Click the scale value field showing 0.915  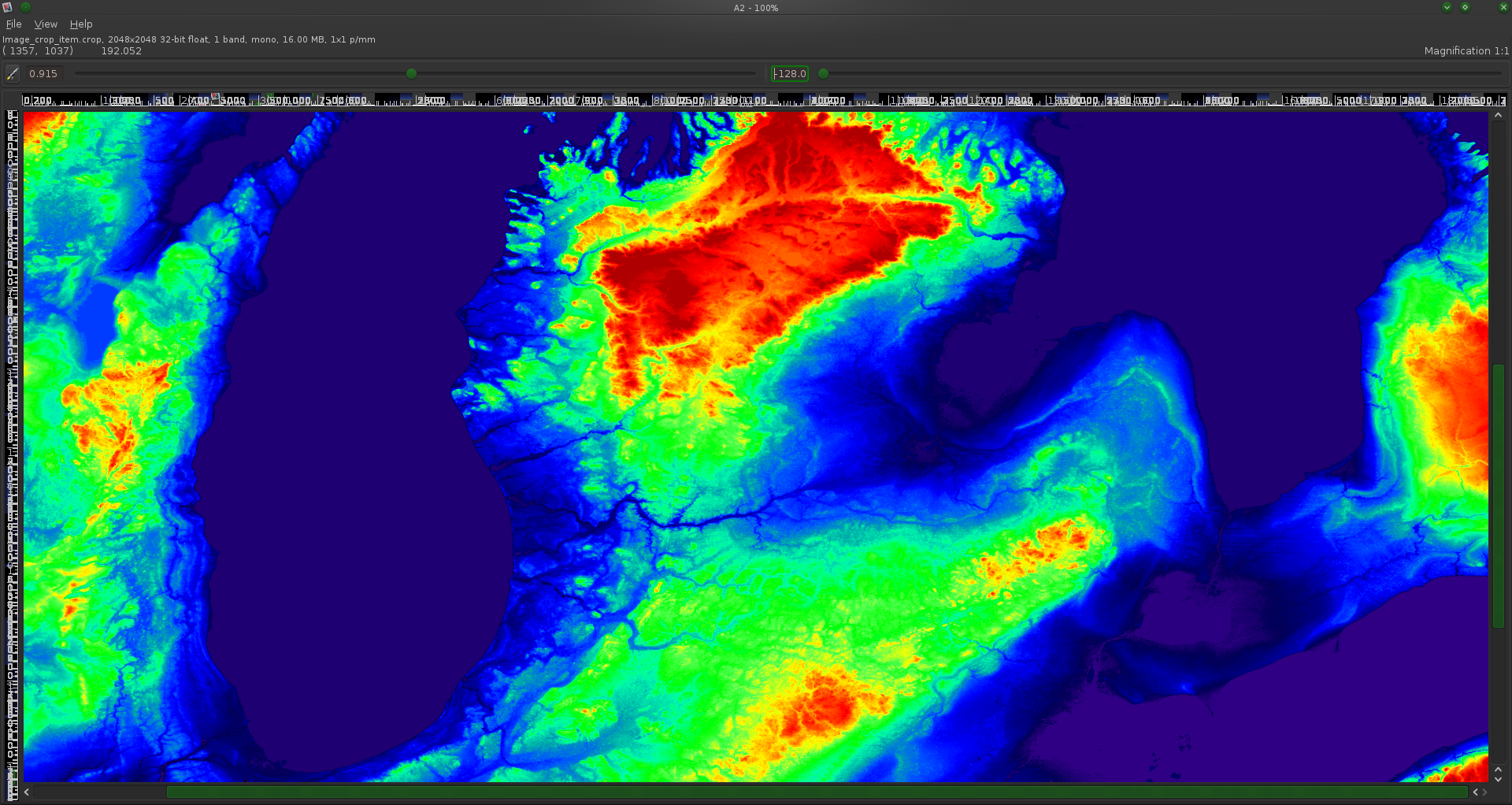click(43, 73)
